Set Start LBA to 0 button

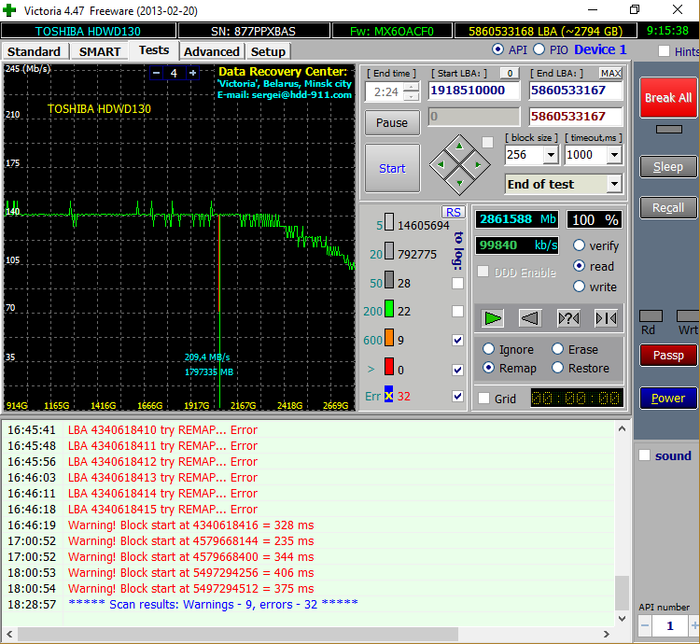coord(509,73)
